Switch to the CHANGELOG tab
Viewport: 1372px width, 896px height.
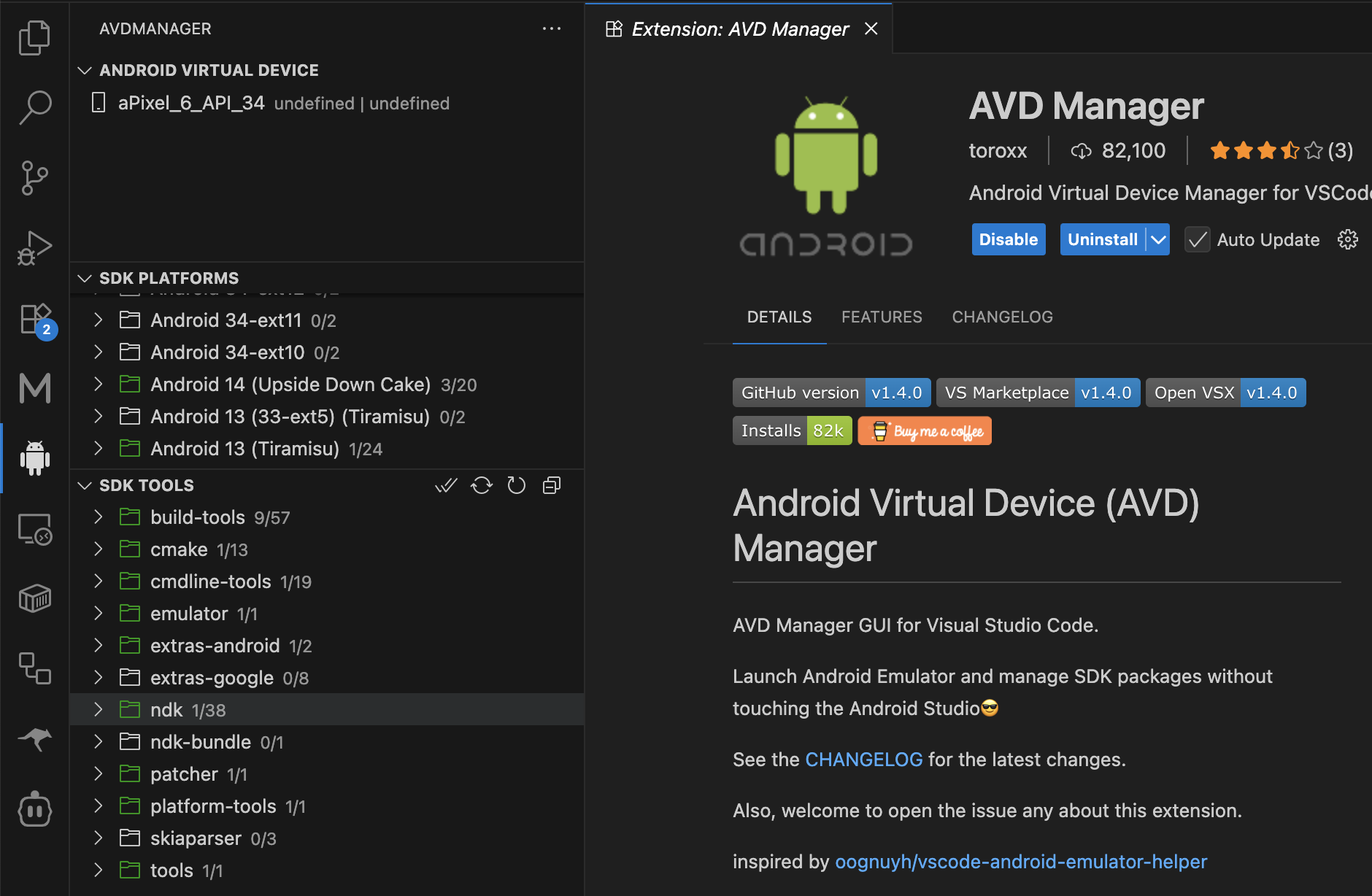point(1002,317)
